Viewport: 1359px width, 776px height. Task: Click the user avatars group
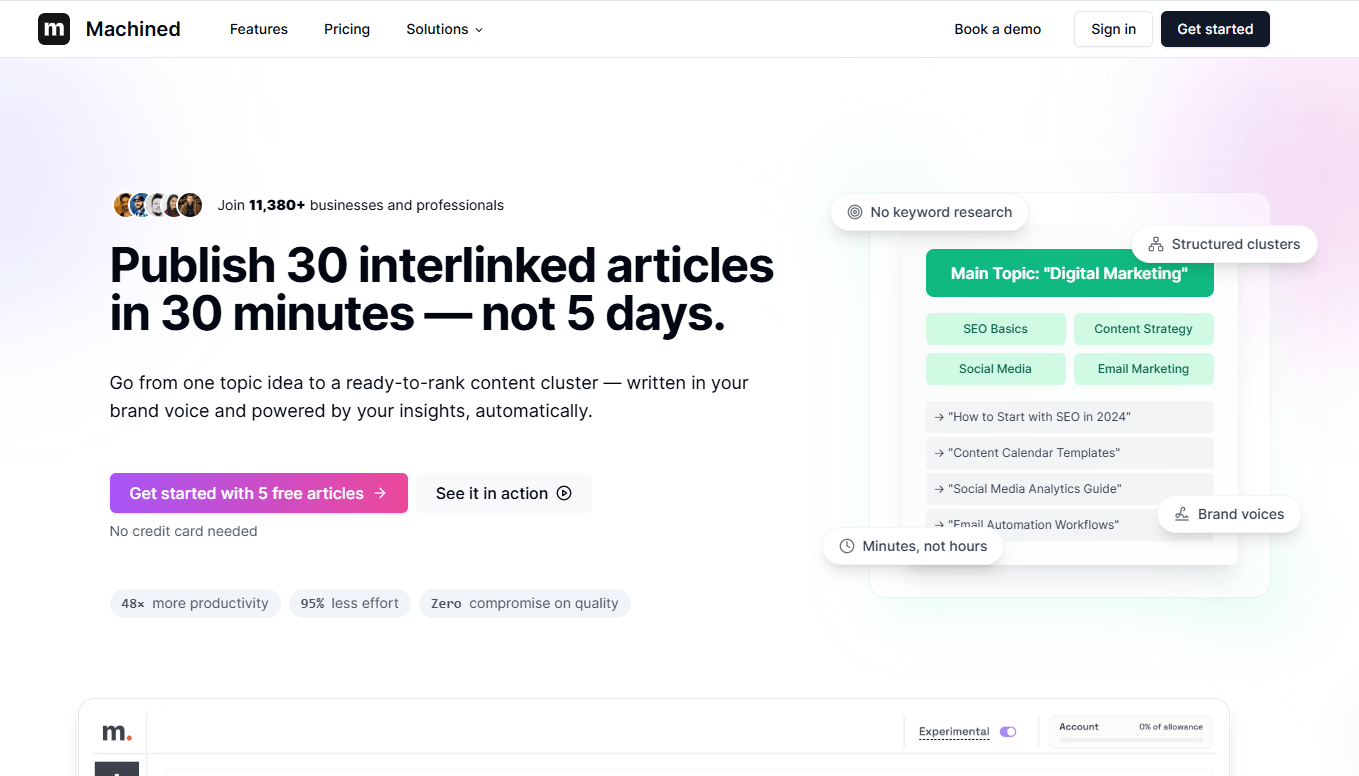158,205
